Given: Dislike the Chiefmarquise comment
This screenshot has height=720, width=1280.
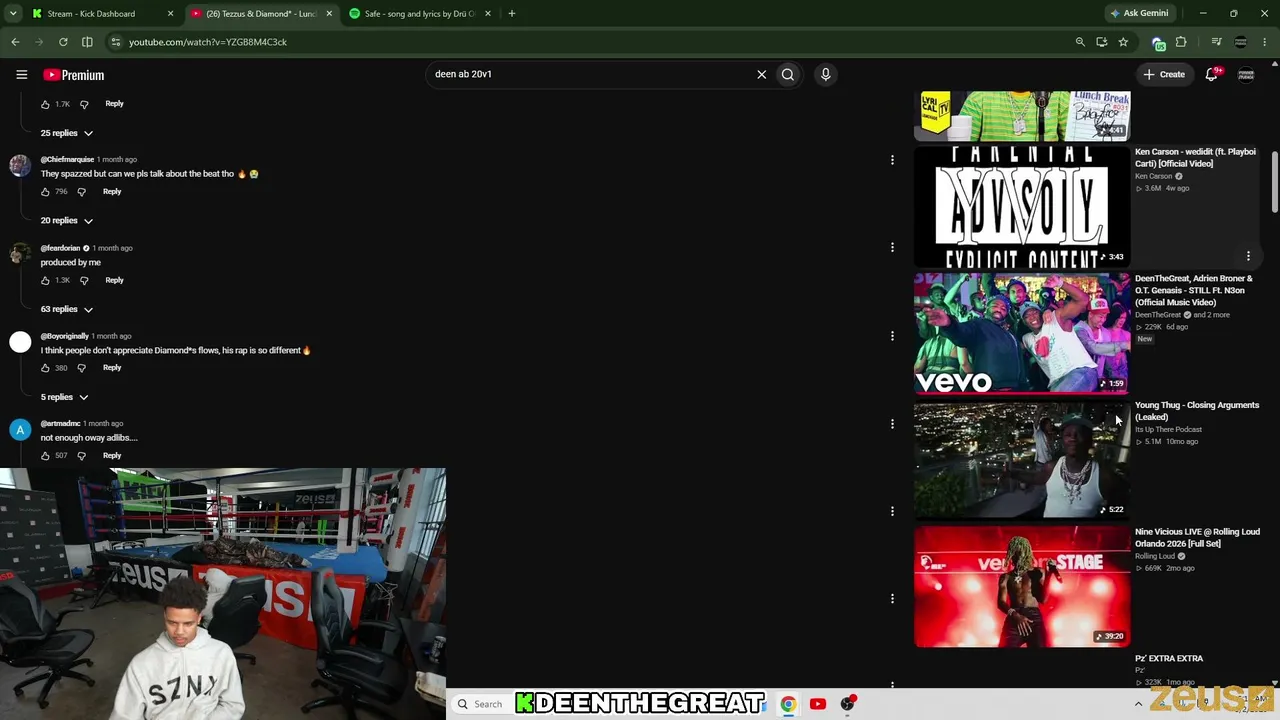Looking at the screenshot, I should point(82,192).
